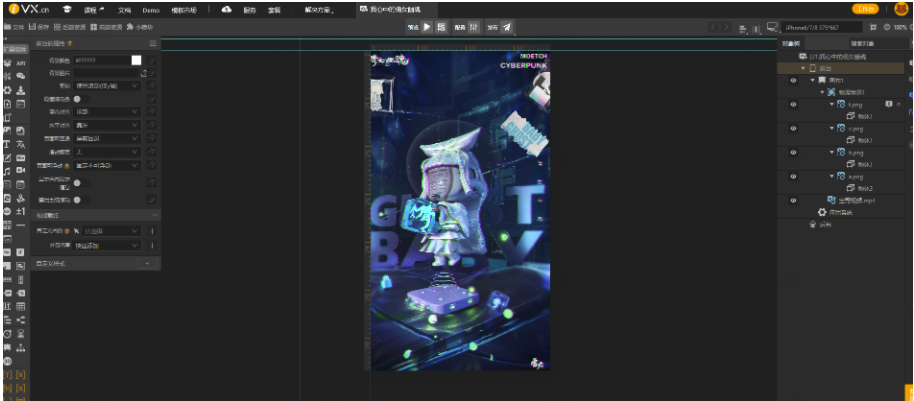Toggle visibility eye for the .mp4 video row
This screenshot has width=914, height=401.
click(x=793, y=200)
